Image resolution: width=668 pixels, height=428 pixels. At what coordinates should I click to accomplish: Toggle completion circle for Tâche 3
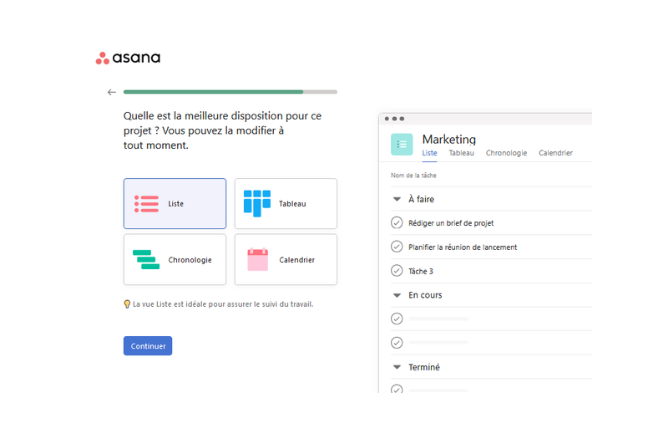pyautogui.click(x=397, y=271)
